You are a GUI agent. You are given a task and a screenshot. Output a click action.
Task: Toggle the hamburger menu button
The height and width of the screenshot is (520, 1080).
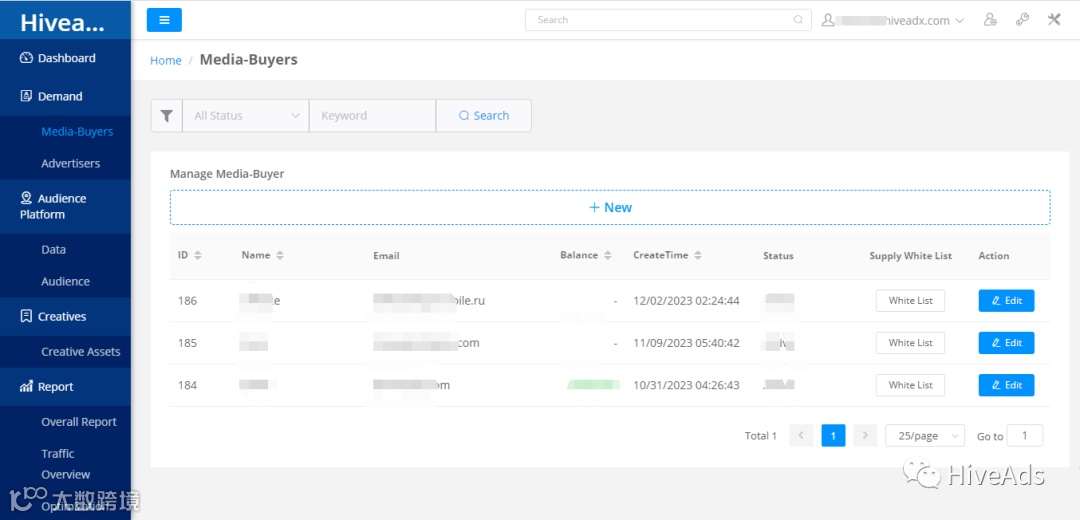[164, 20]
